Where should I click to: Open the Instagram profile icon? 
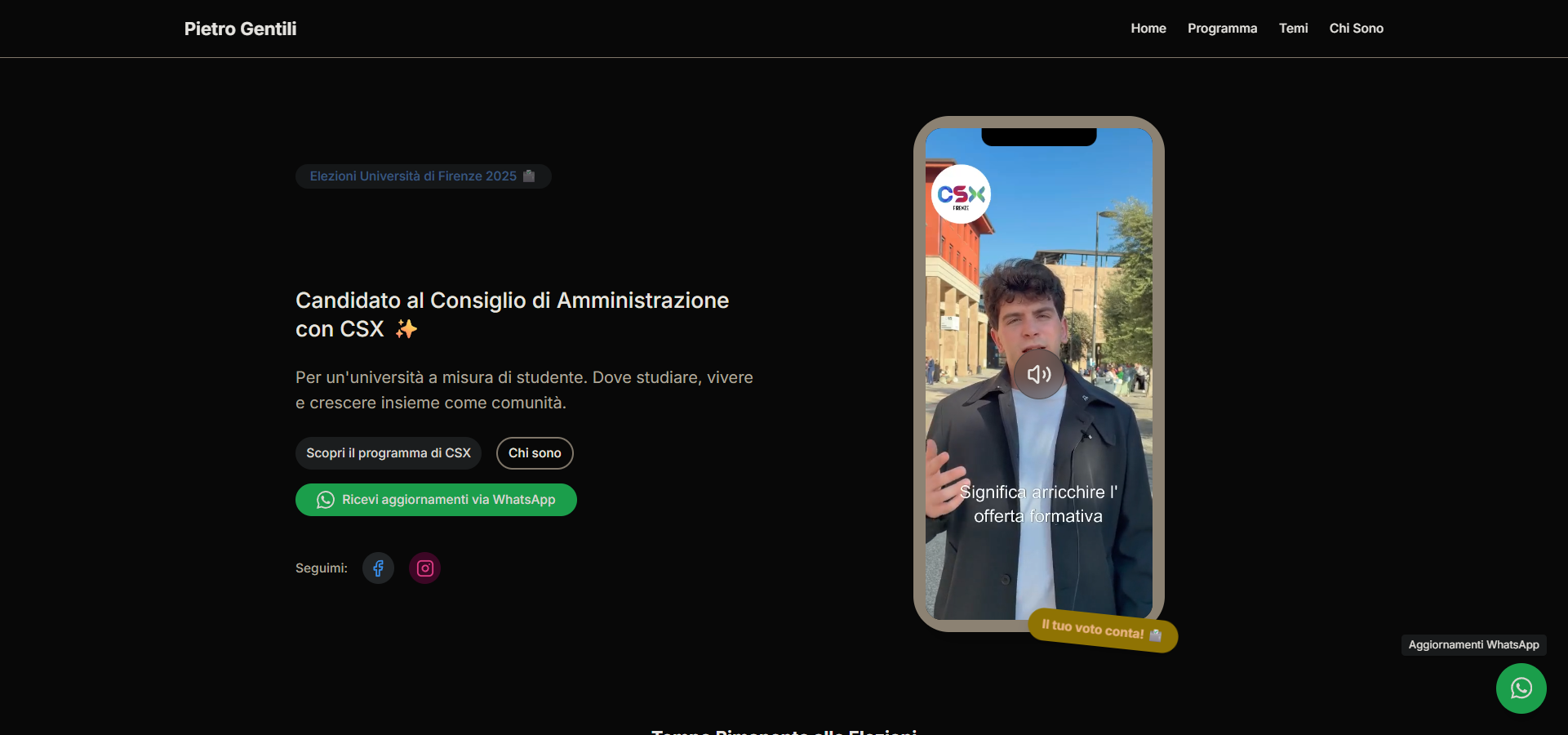(x=424, y=568)
